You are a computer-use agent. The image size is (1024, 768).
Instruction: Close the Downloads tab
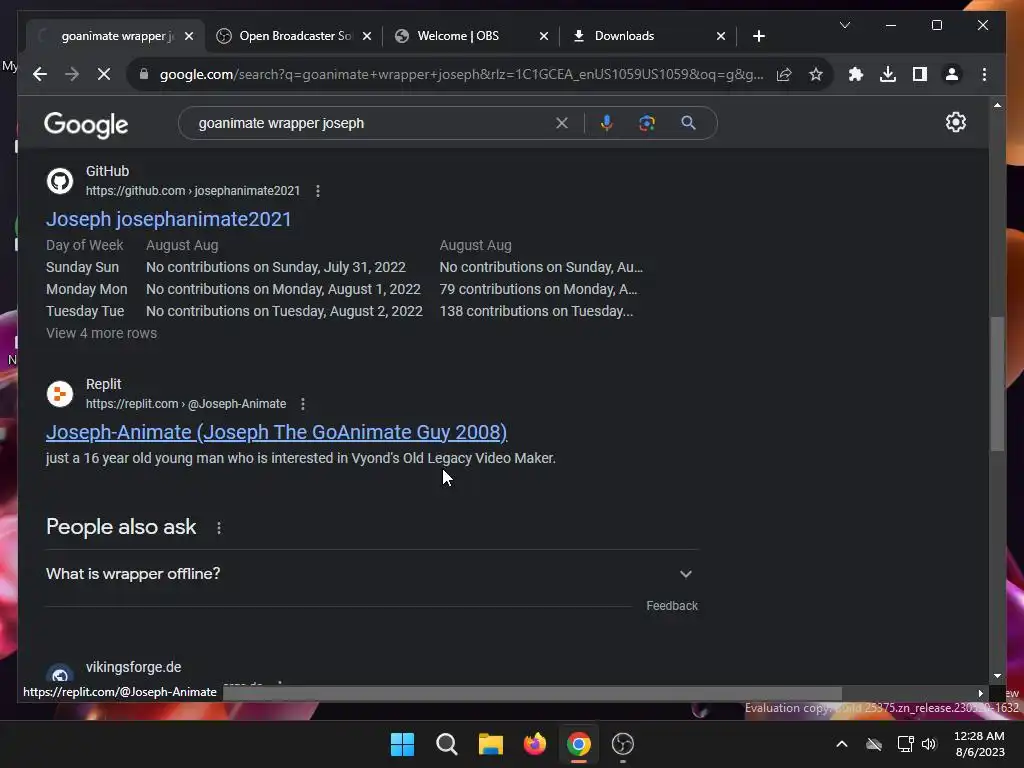pos(720,36)
